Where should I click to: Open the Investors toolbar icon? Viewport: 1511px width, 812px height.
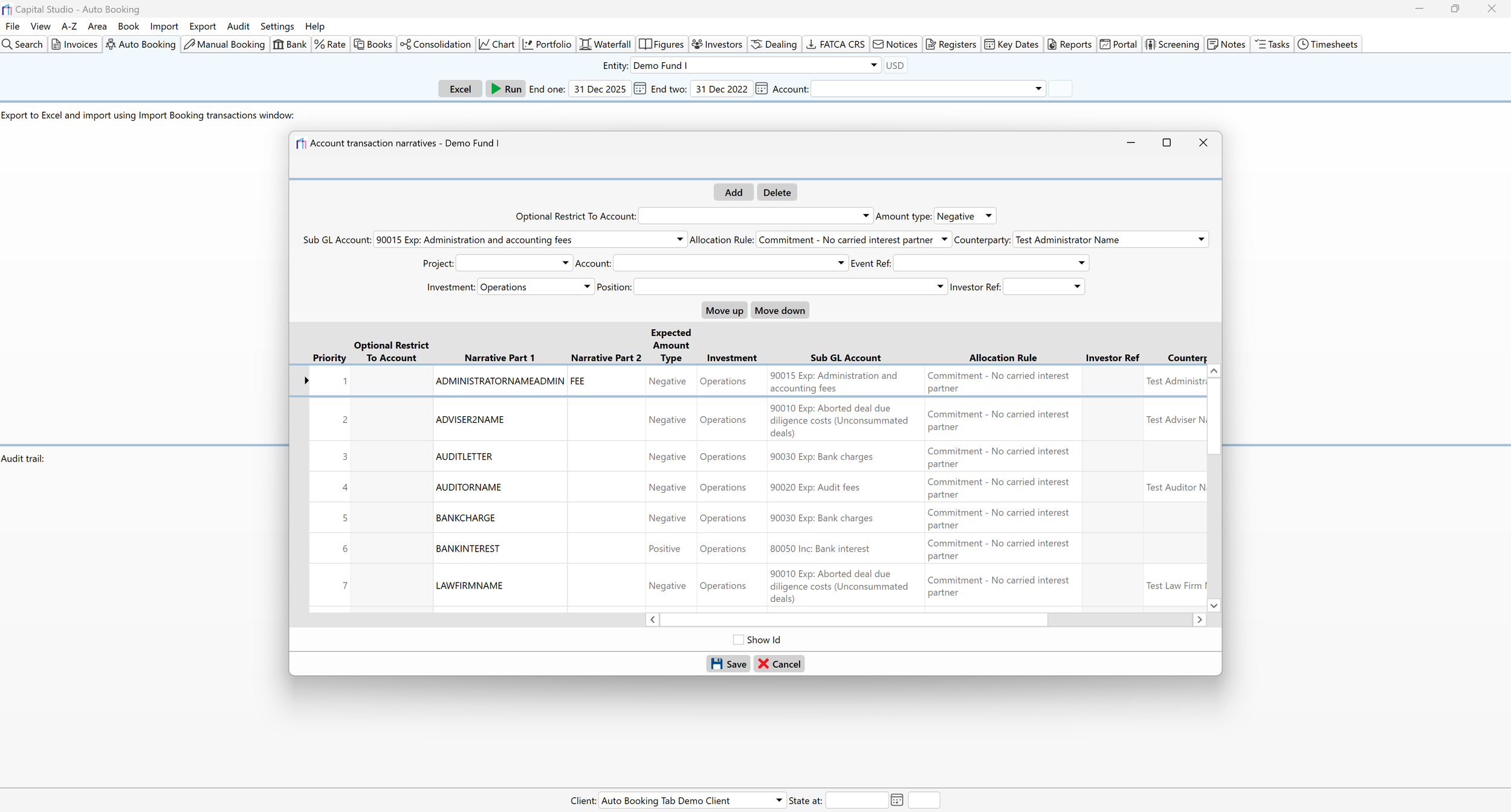click(x=697, y=44)
